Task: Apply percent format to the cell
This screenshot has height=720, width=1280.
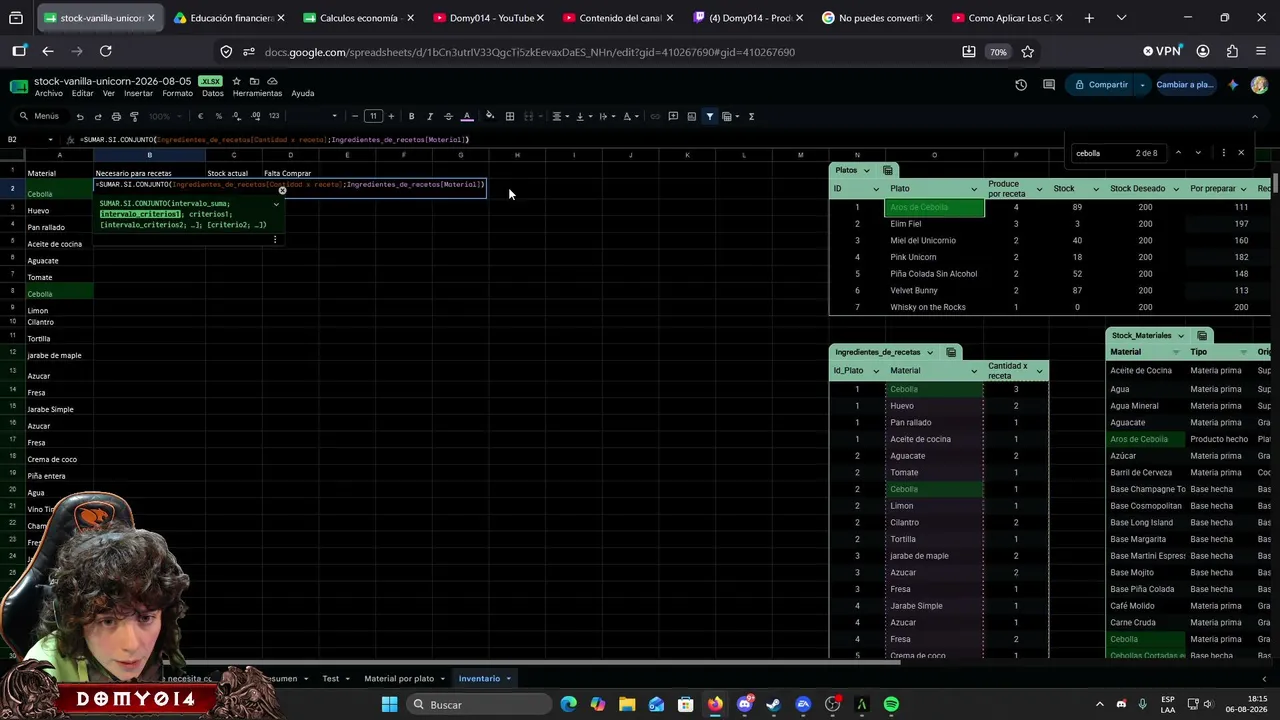Action: tap(219, 116)
